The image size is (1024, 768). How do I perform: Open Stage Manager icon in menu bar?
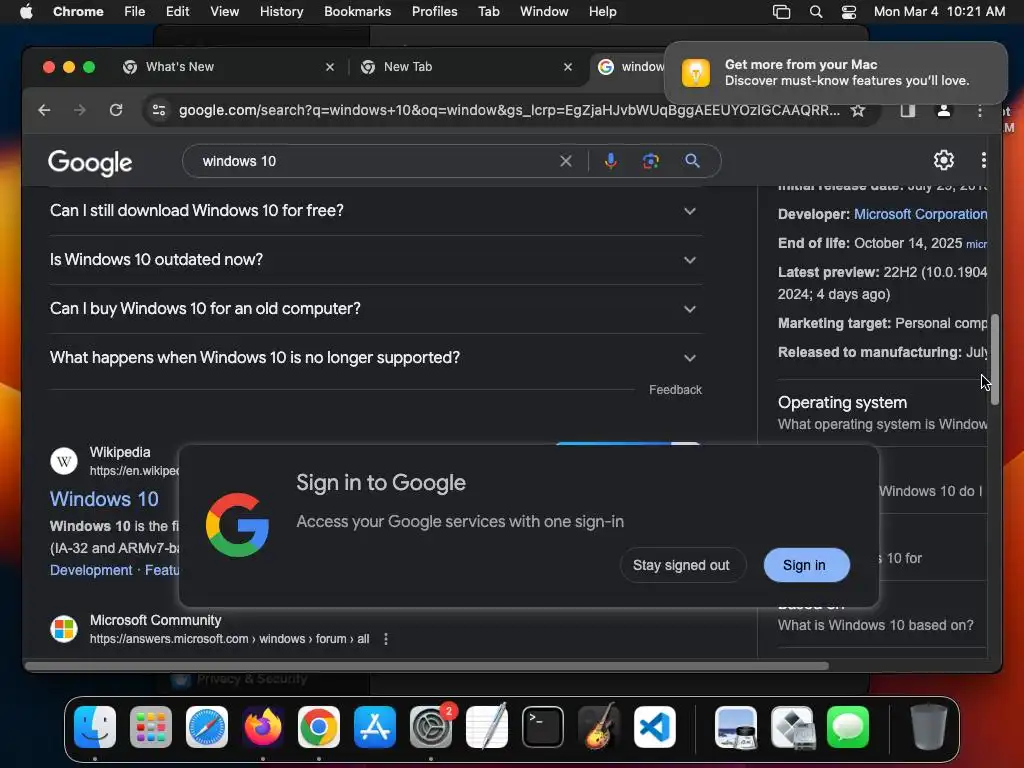(x=782, y=12)
